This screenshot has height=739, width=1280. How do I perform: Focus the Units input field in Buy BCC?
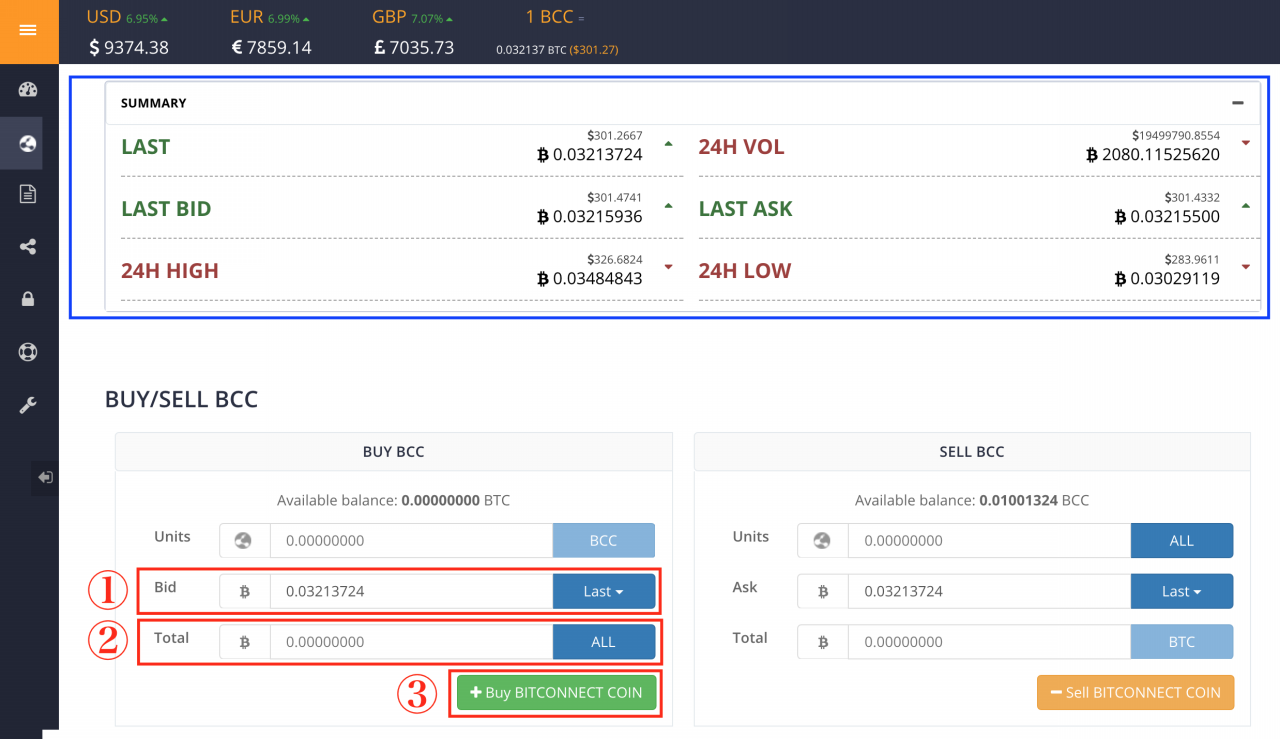[411, 540]
